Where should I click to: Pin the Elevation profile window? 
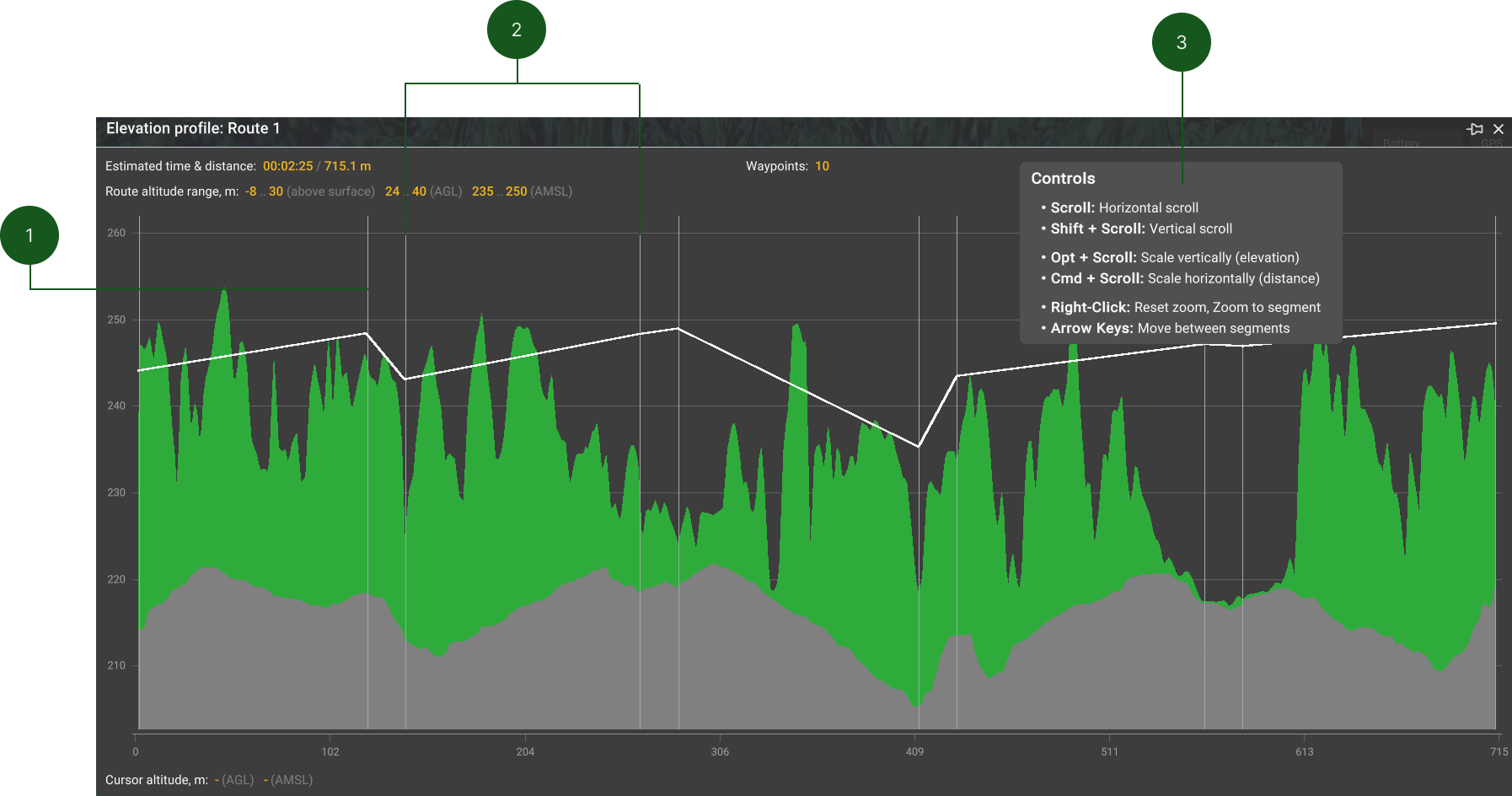point(1475,129)
